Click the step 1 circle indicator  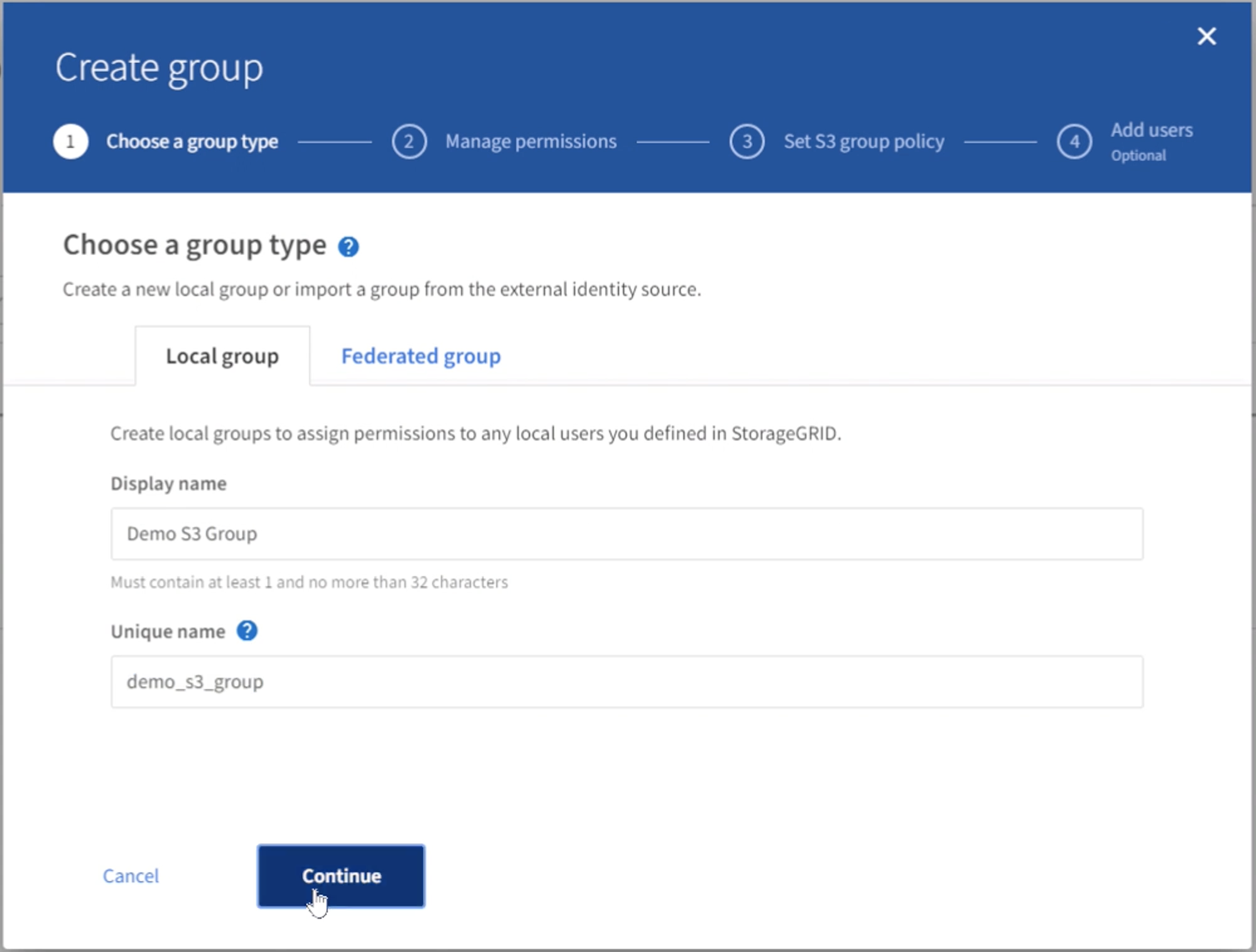click(69, 139)
